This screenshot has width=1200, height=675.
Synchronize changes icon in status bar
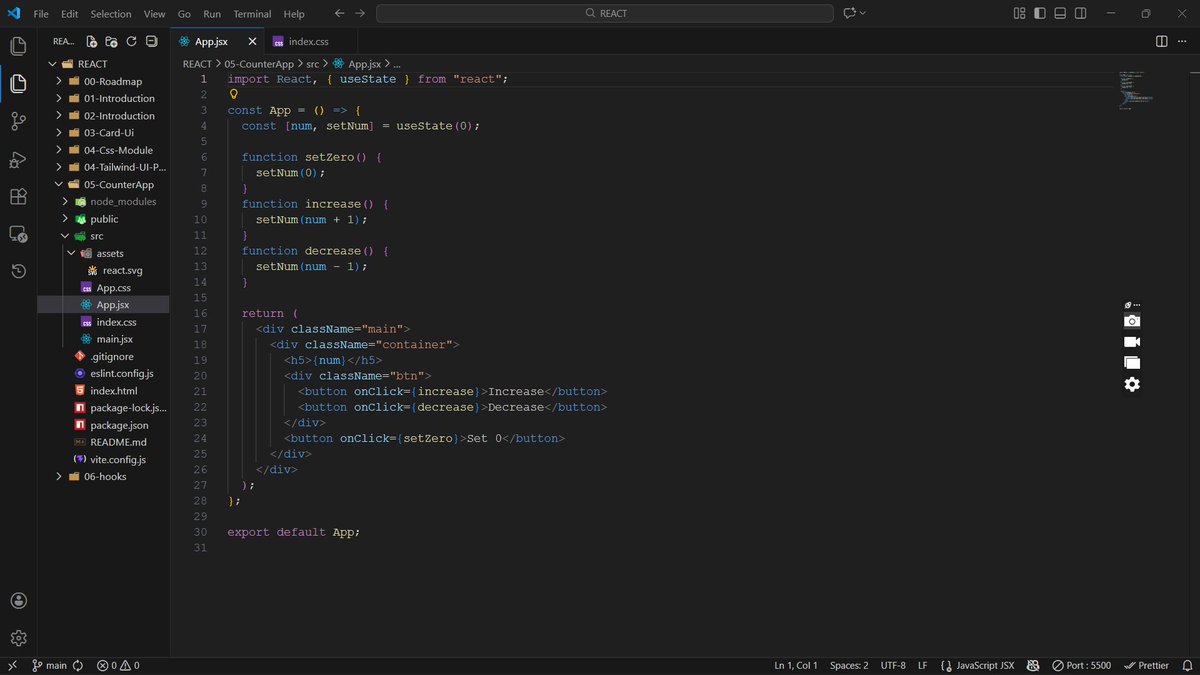[77, 665]
